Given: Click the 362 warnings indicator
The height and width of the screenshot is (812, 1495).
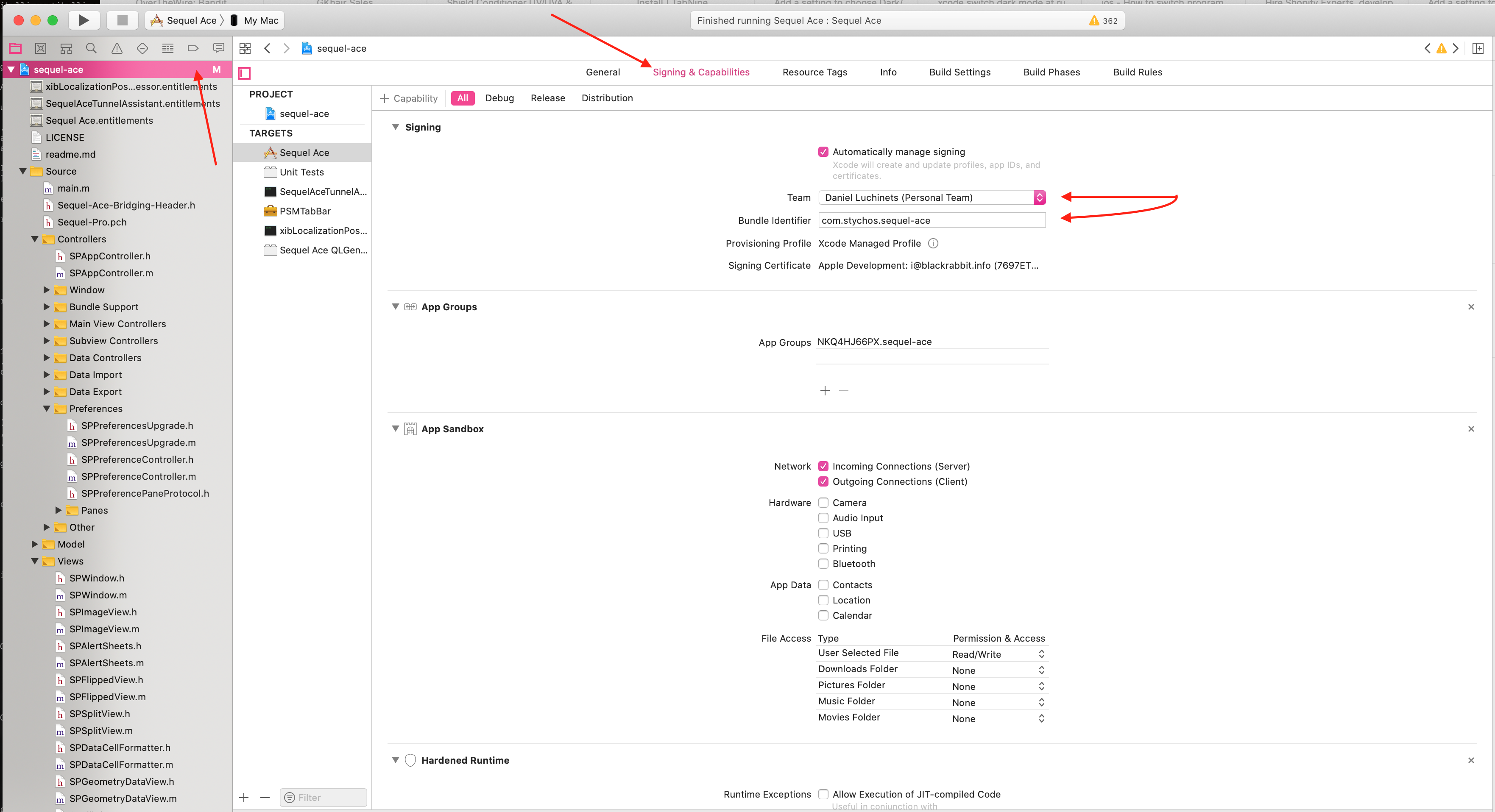Looking at the screenshot, I should point(1103,20).
